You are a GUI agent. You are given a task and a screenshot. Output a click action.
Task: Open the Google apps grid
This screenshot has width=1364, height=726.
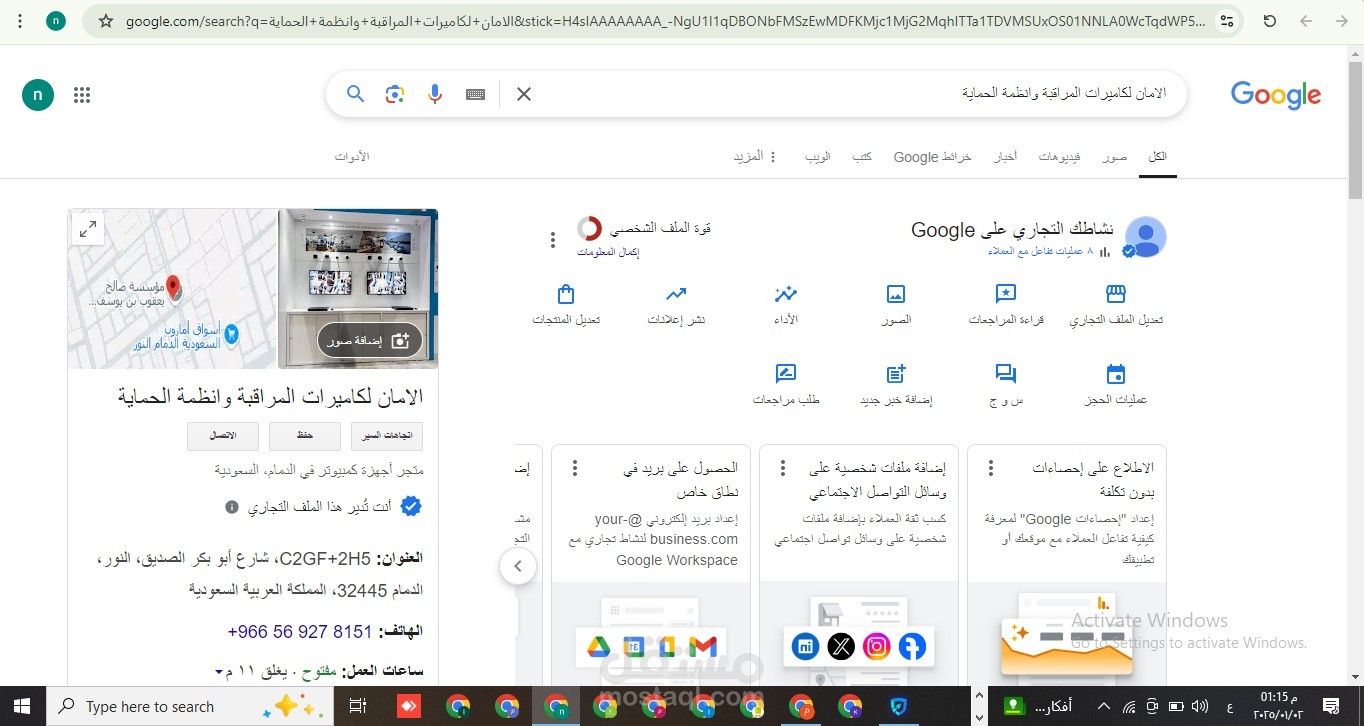tap(82, 95)
